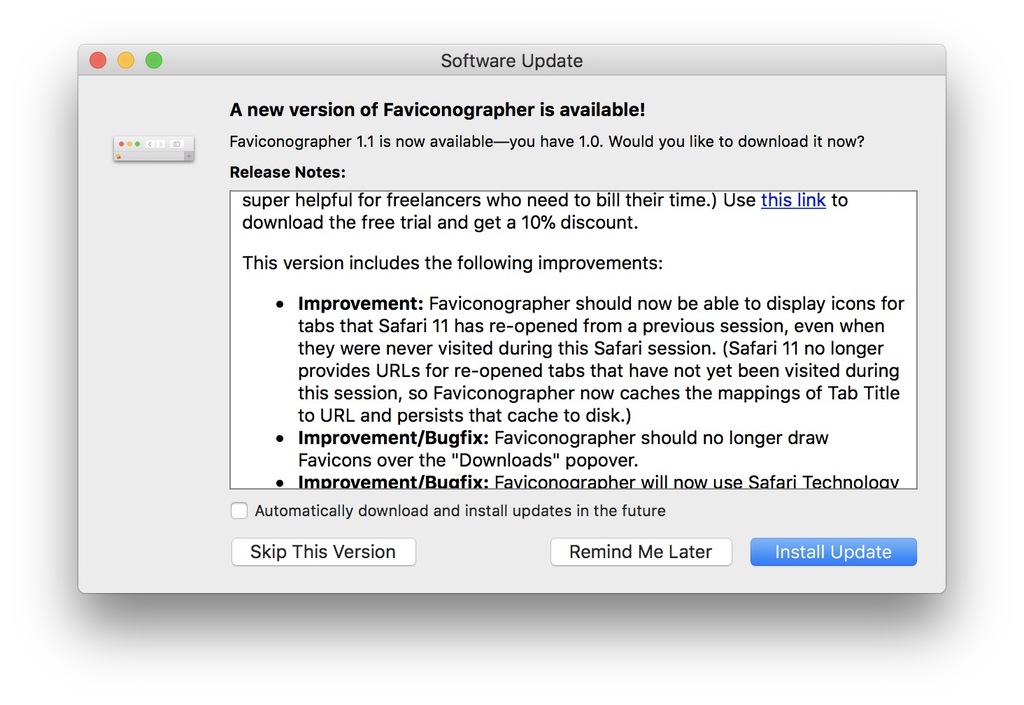The image size is (1024, 705).
Task: Click the "Software Update" title bar
Action: pos(511,61)
